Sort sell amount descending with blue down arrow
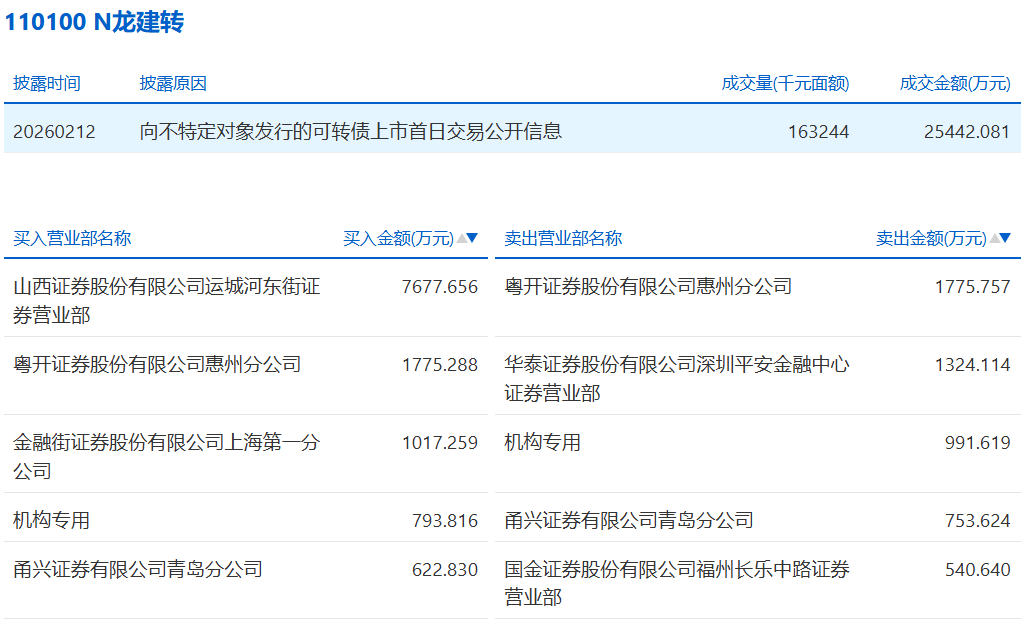This screenshot has width=1028, height=623. (1005, 238)
